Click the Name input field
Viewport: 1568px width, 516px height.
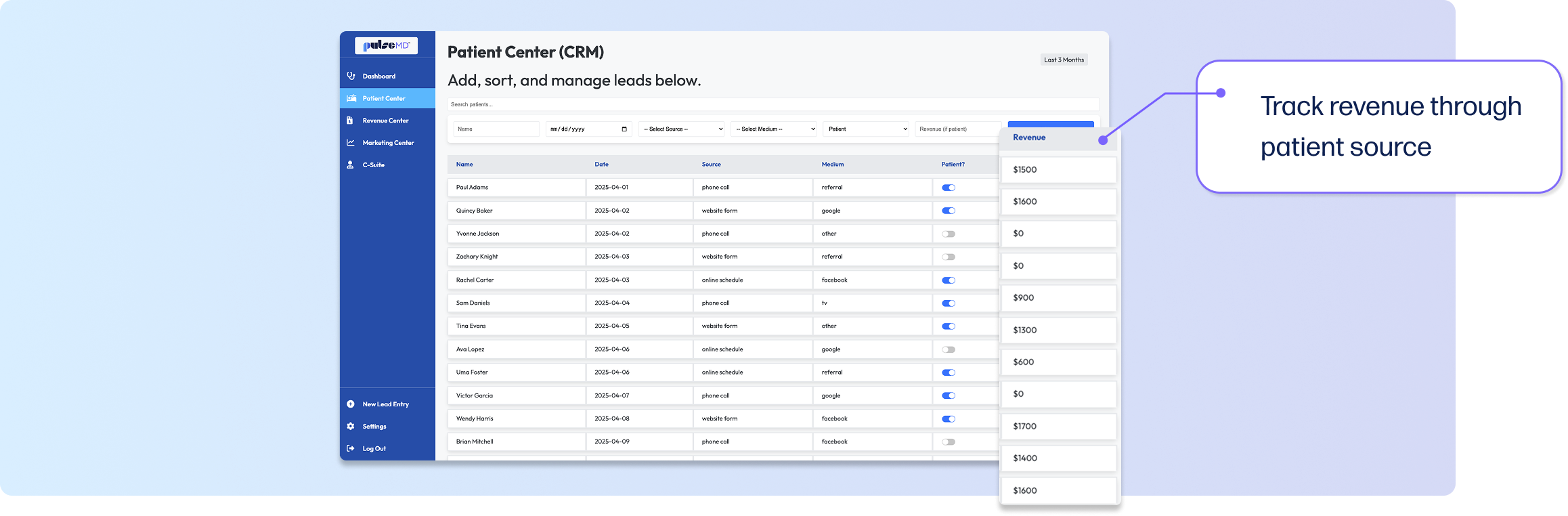point(496,129)
